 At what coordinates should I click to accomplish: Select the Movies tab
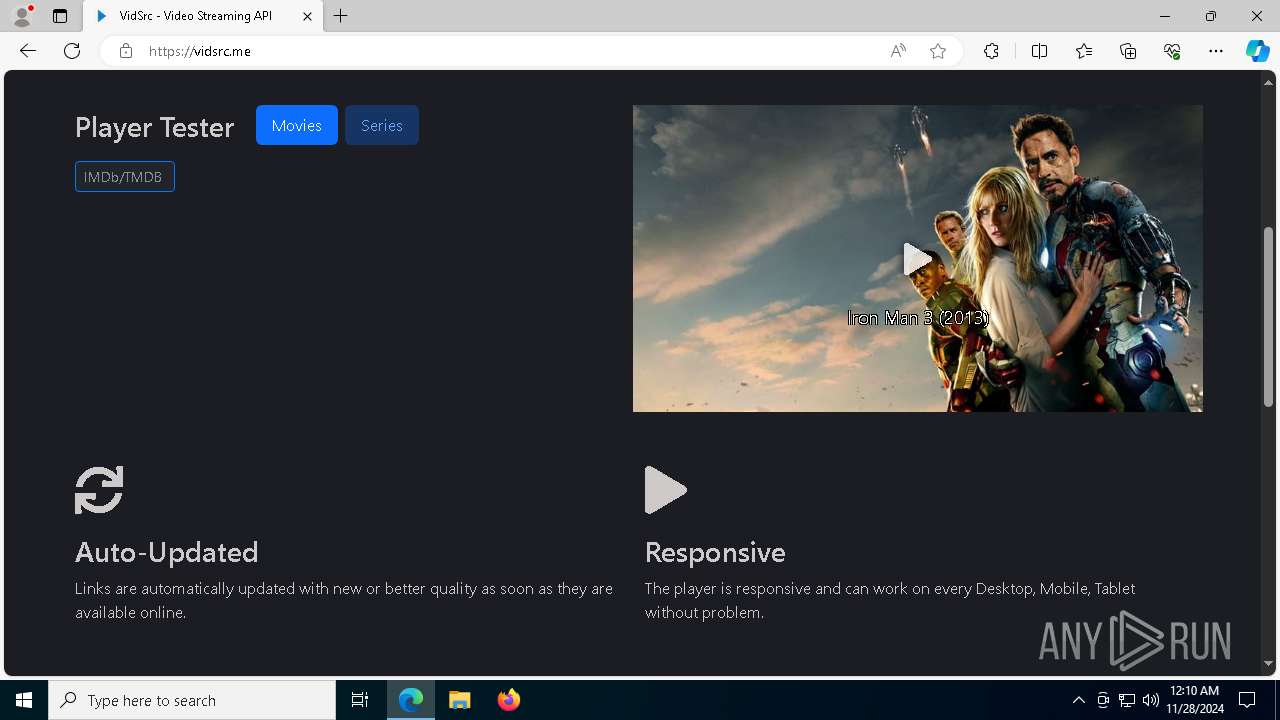click(297, 125)
